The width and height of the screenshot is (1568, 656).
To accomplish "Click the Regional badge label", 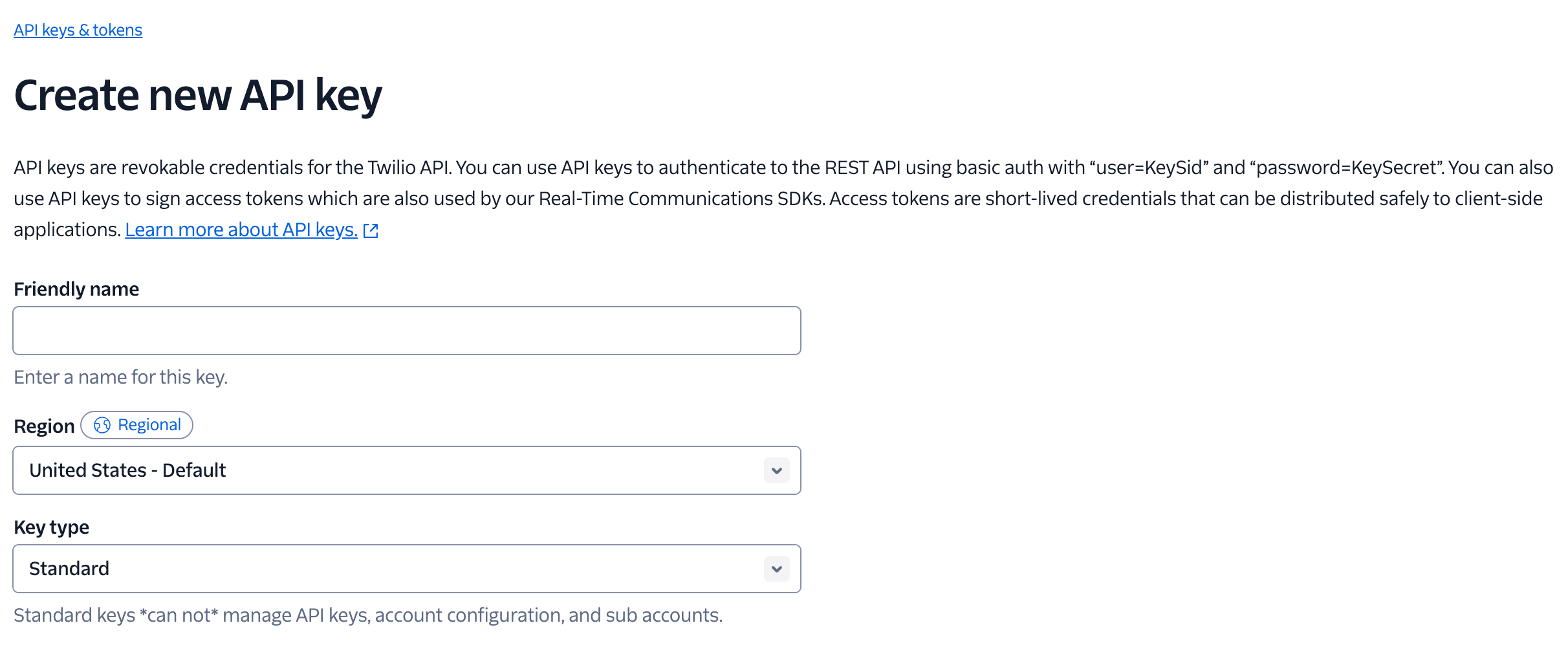I will coord(136,425).
